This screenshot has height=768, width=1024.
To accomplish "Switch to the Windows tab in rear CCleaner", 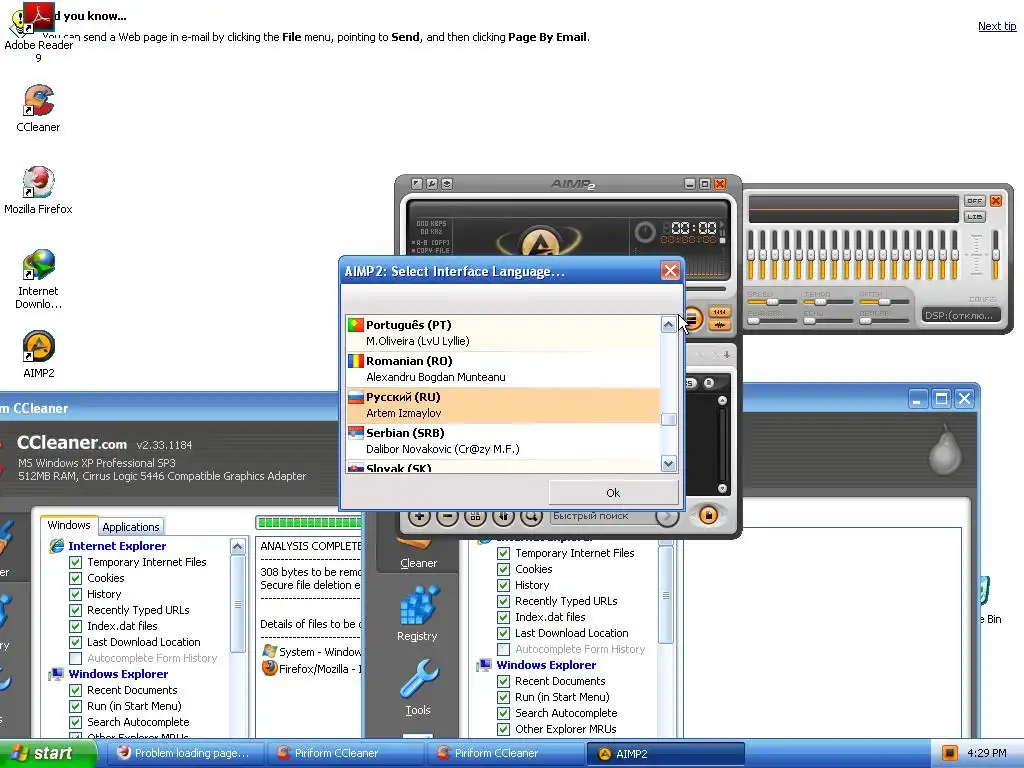I will point(69,525).
